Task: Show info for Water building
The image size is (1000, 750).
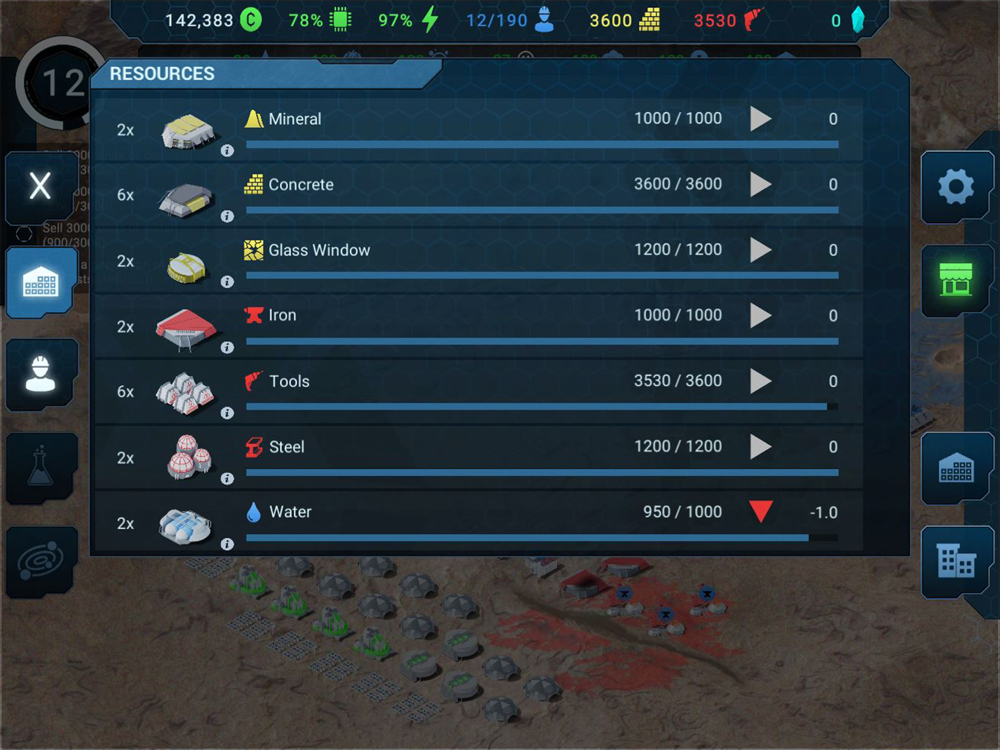Action: pos(227,544)
